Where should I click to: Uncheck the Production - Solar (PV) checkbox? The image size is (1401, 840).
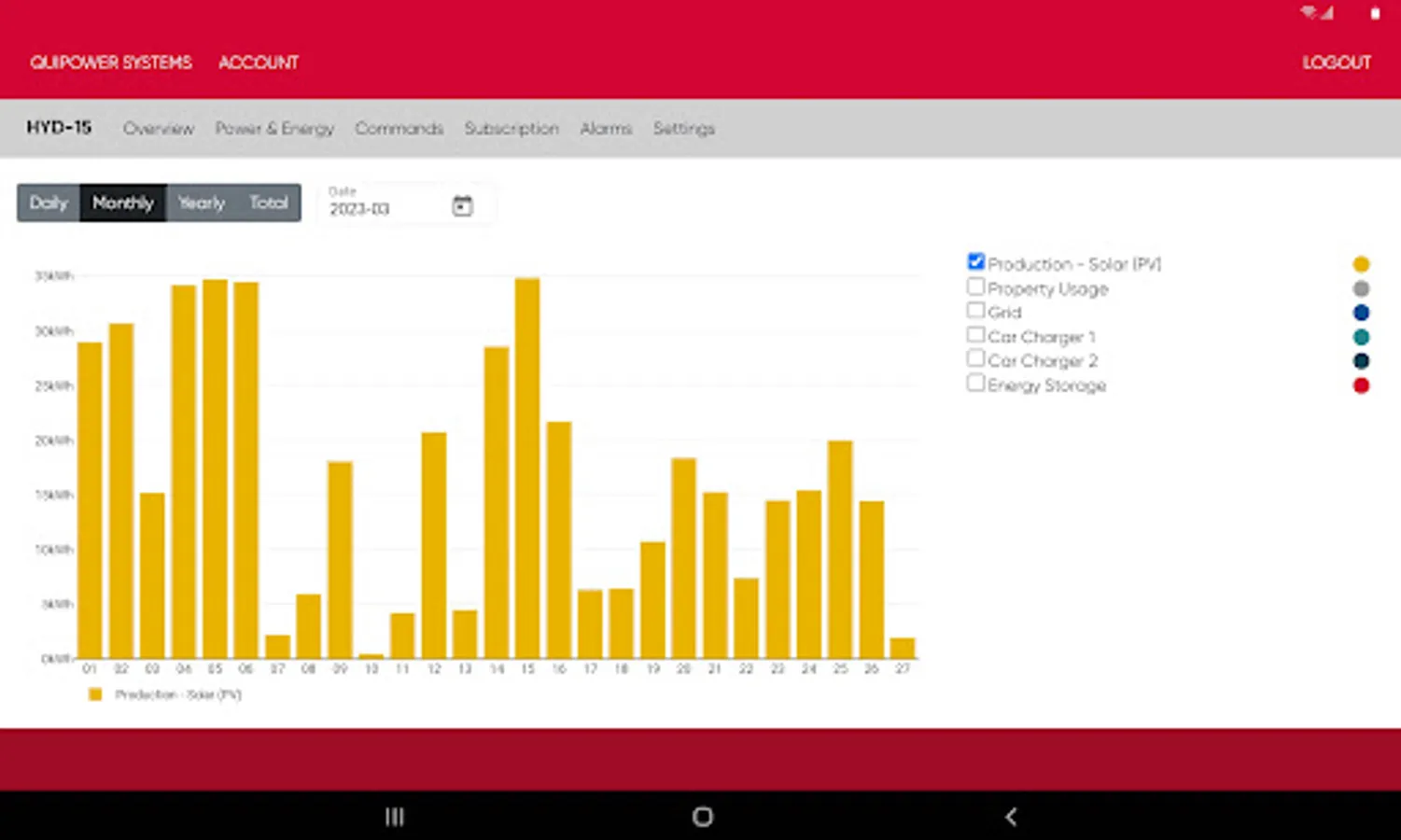[x=976, y=261]
